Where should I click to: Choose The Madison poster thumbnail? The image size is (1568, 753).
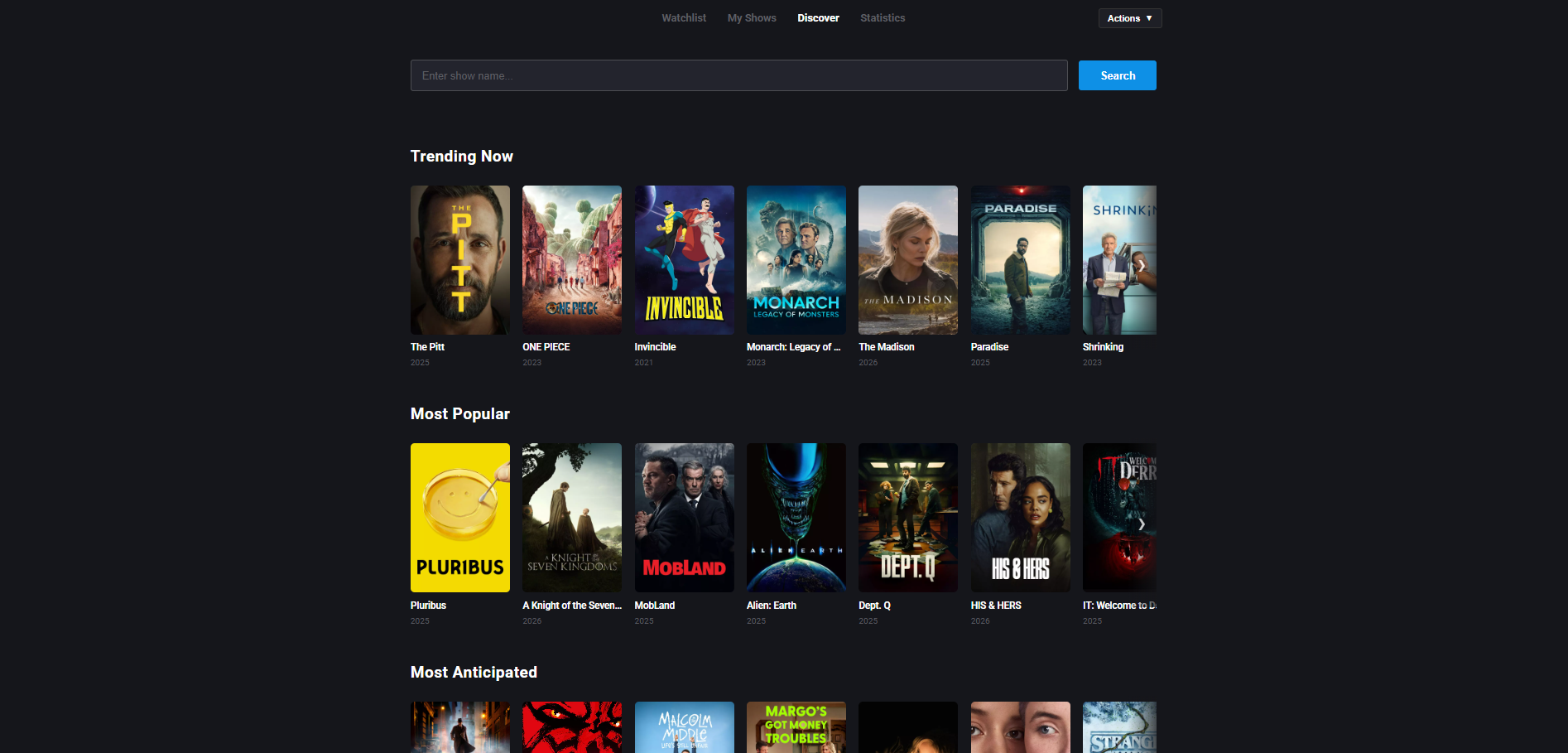[908, 260]
